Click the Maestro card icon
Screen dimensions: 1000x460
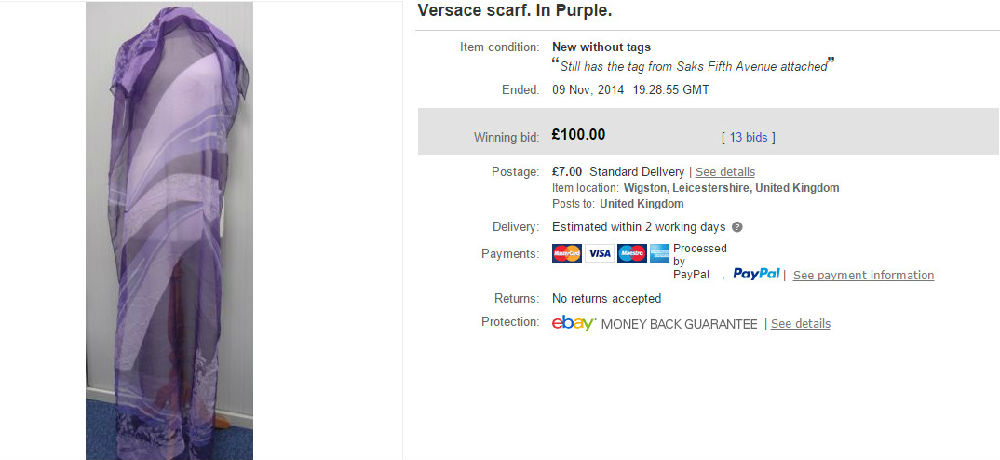click(x=632, y=253)
